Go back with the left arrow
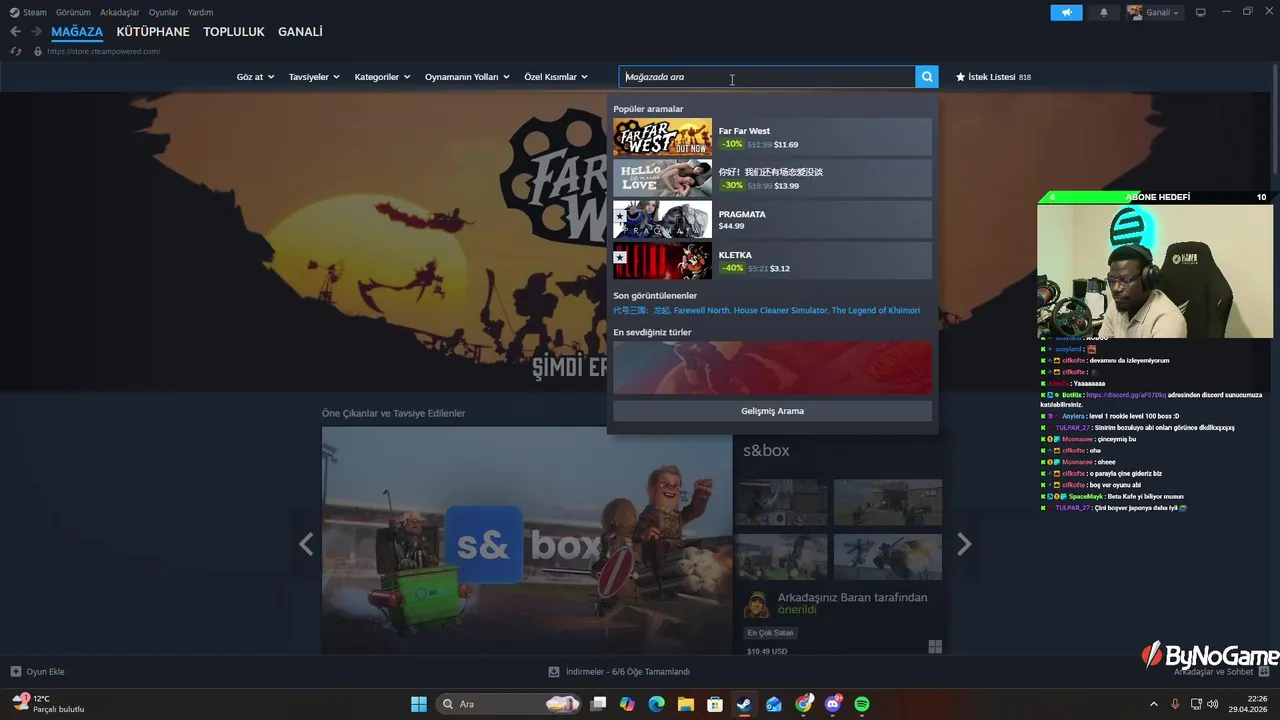Viewport: 1280px width, 720px height. (x=15, y=32)
